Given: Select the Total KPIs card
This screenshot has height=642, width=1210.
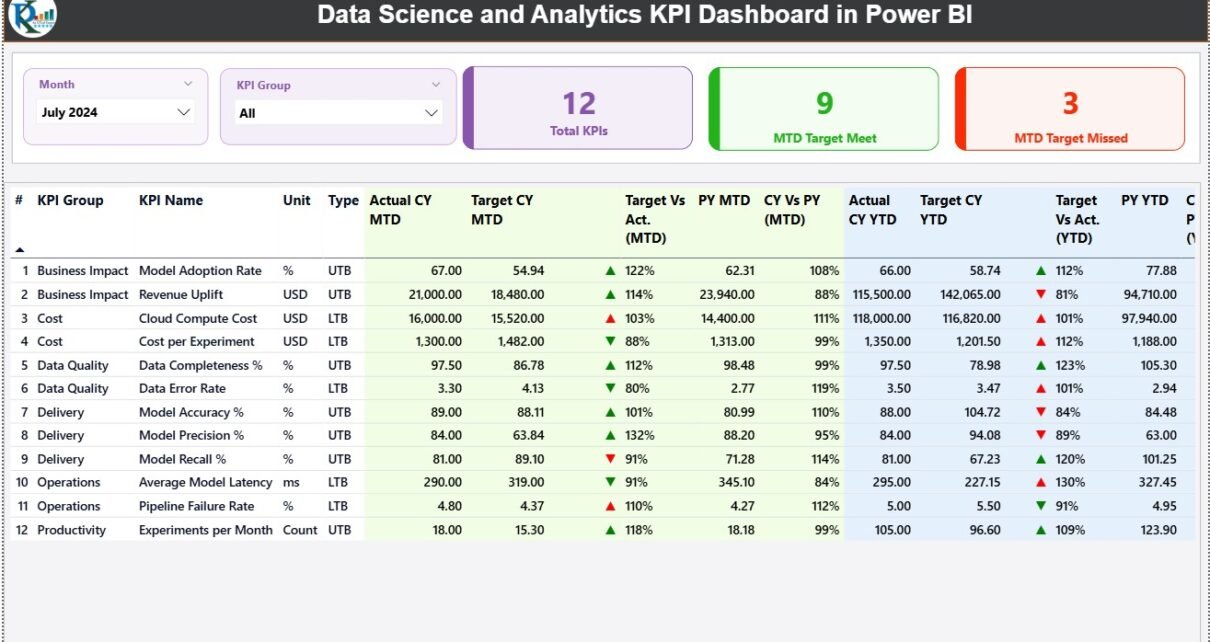Looking at the screenshot, I should [578, 109].
